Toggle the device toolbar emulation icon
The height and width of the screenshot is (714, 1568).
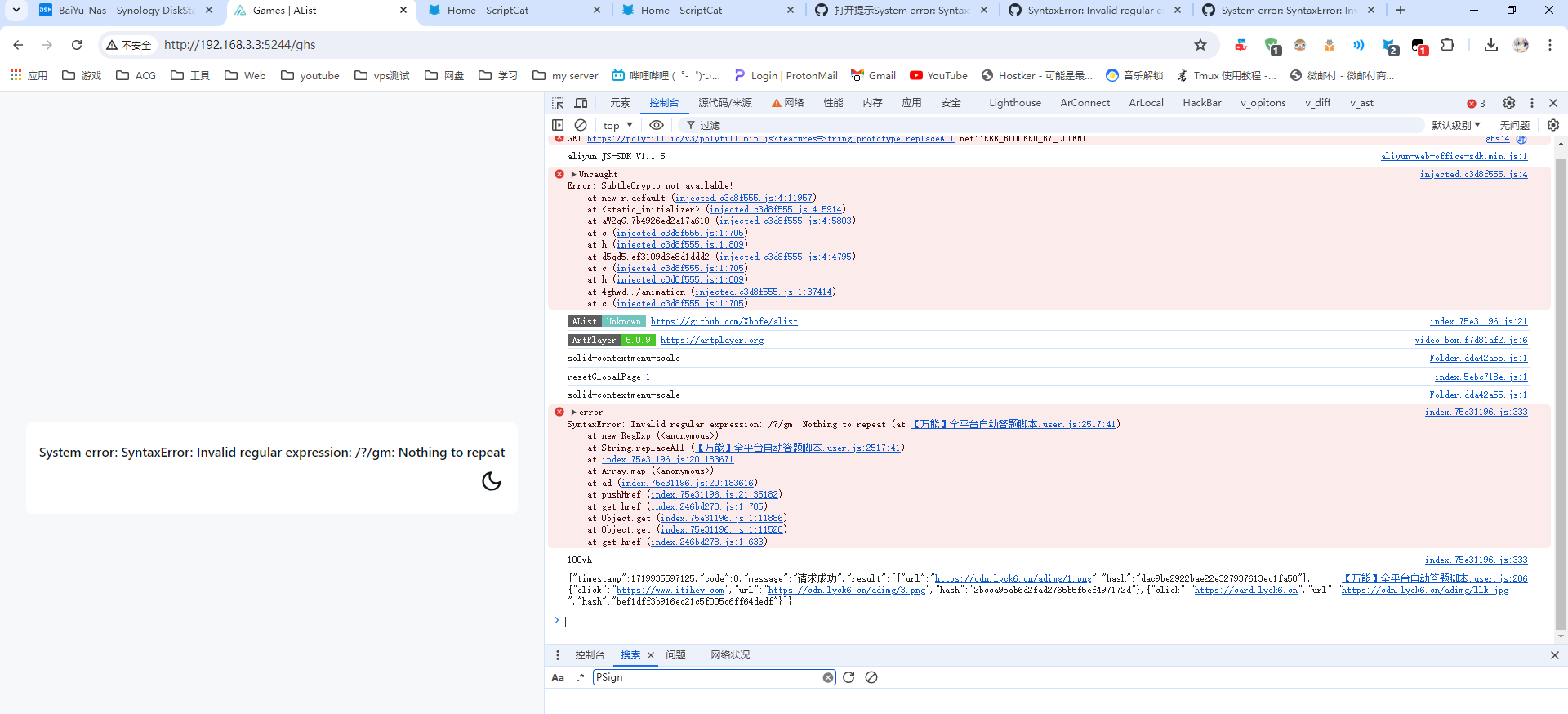pos(581,103)
